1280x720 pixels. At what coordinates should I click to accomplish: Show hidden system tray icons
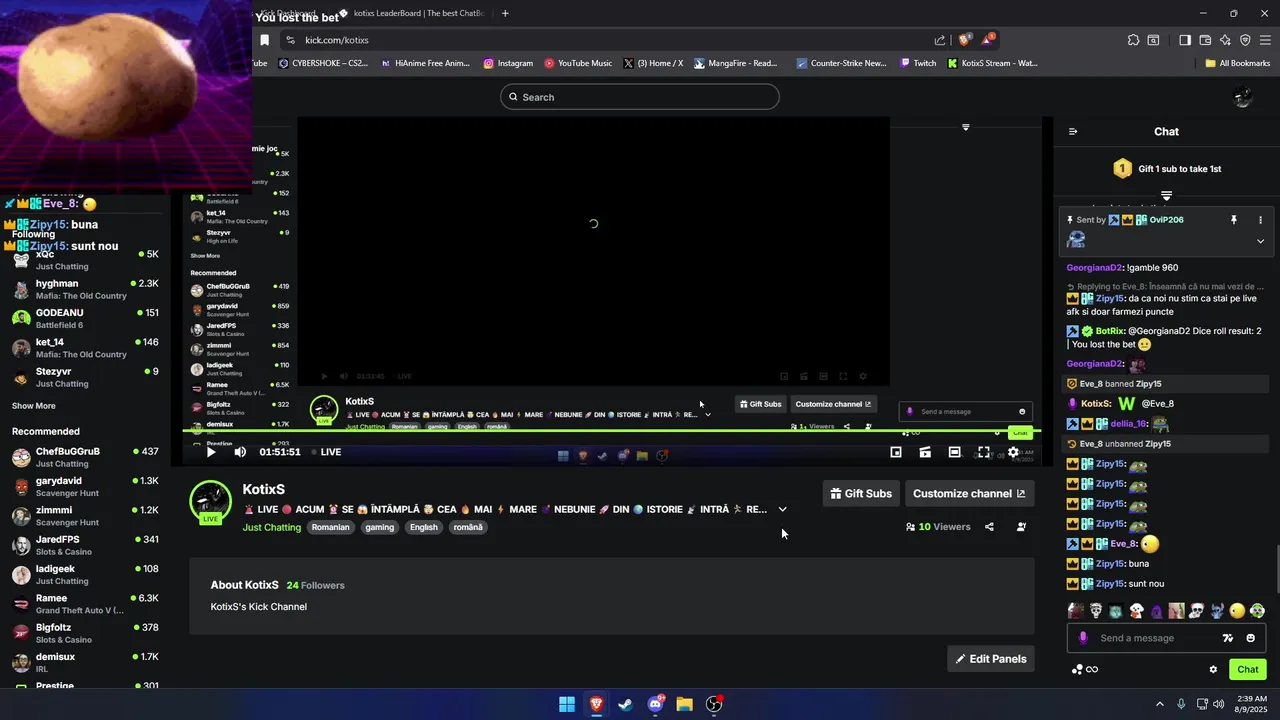(x=1160, y=704)
